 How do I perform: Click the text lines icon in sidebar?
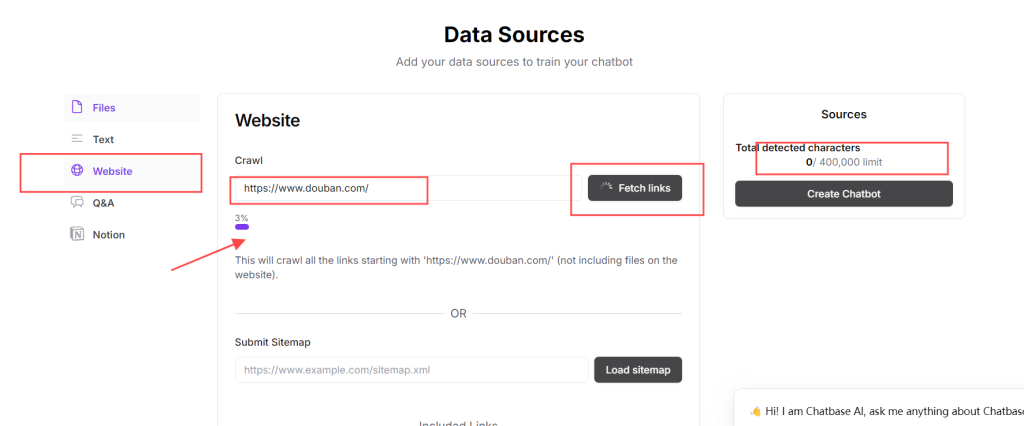point(77,139)
